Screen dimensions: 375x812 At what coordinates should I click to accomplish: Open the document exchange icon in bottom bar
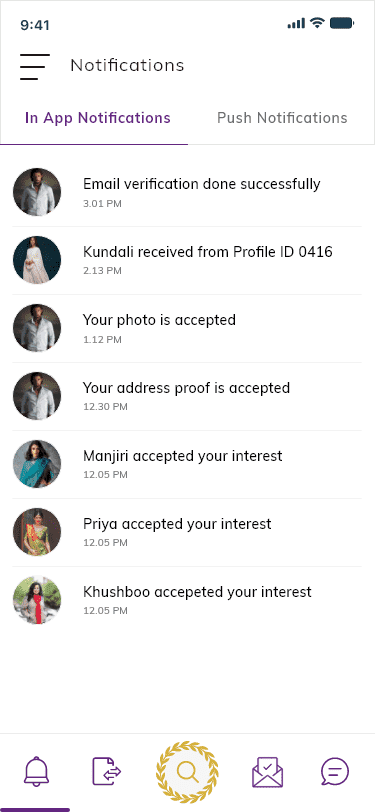pos(107,771)
